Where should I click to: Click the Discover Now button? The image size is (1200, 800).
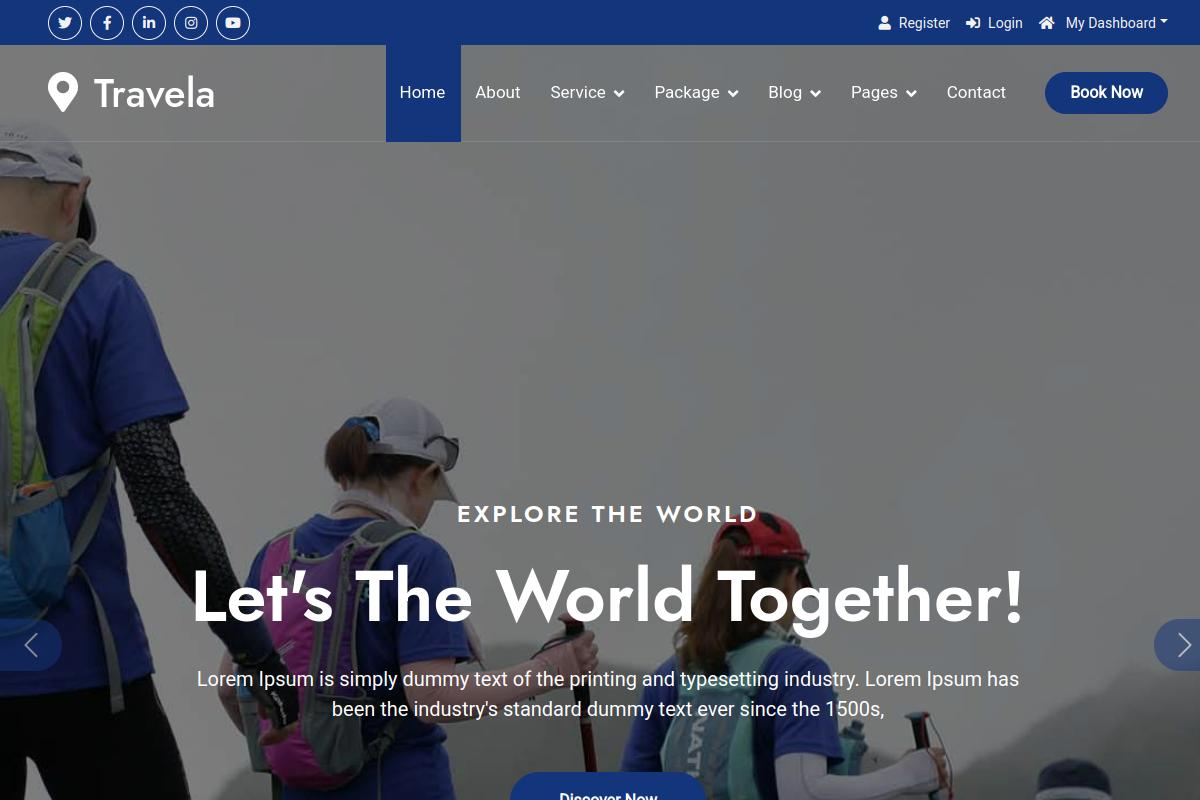(x=609, y=787)
